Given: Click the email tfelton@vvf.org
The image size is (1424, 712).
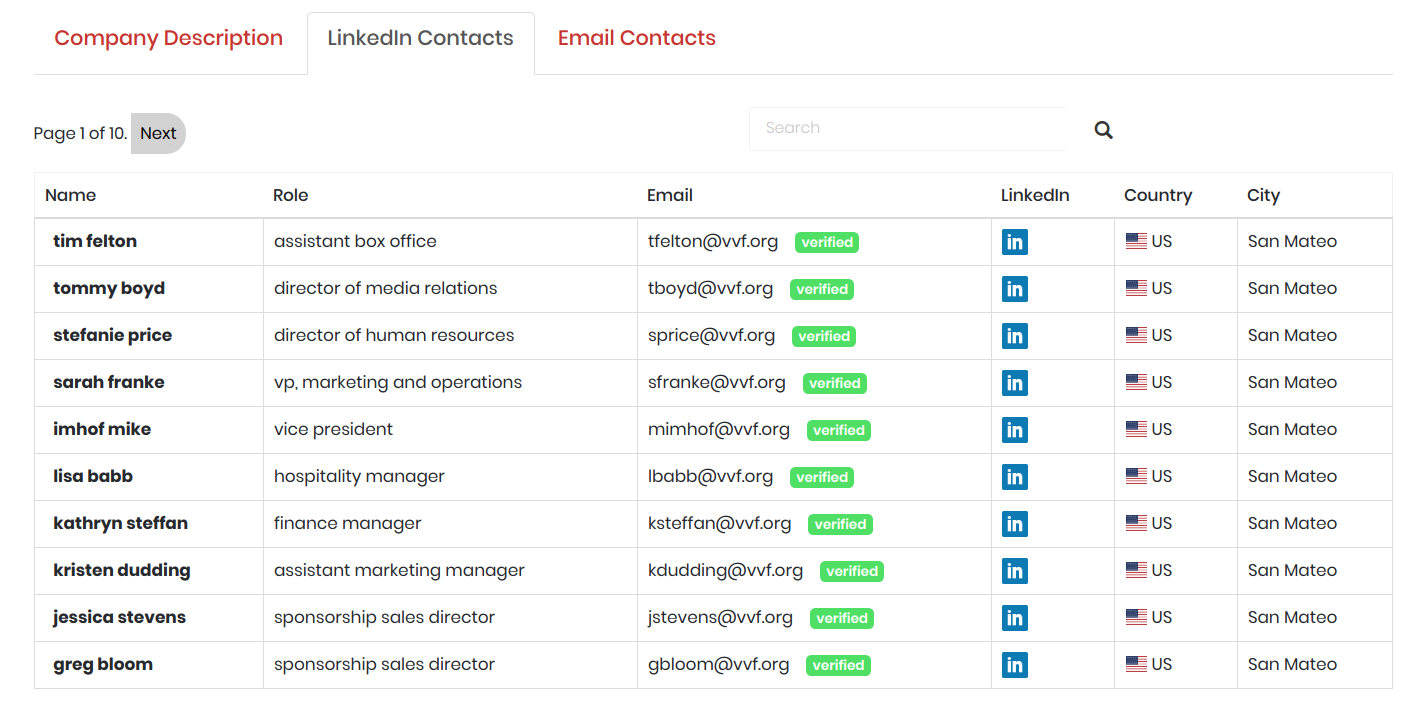Looking at the screenshot, I should tap(712, 241).
